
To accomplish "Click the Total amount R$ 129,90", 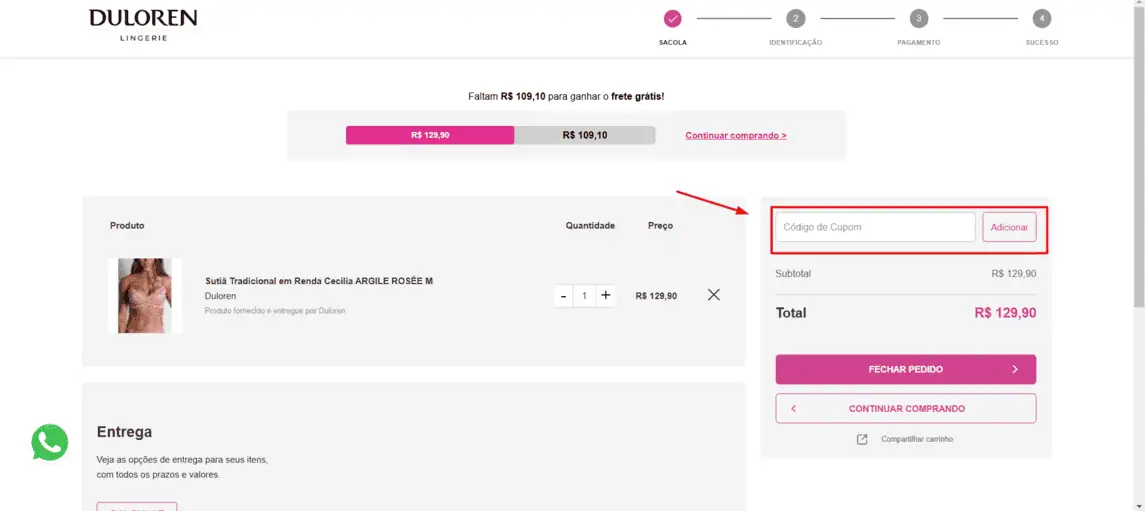I will pyautogui.click(x=1005, y=313).
